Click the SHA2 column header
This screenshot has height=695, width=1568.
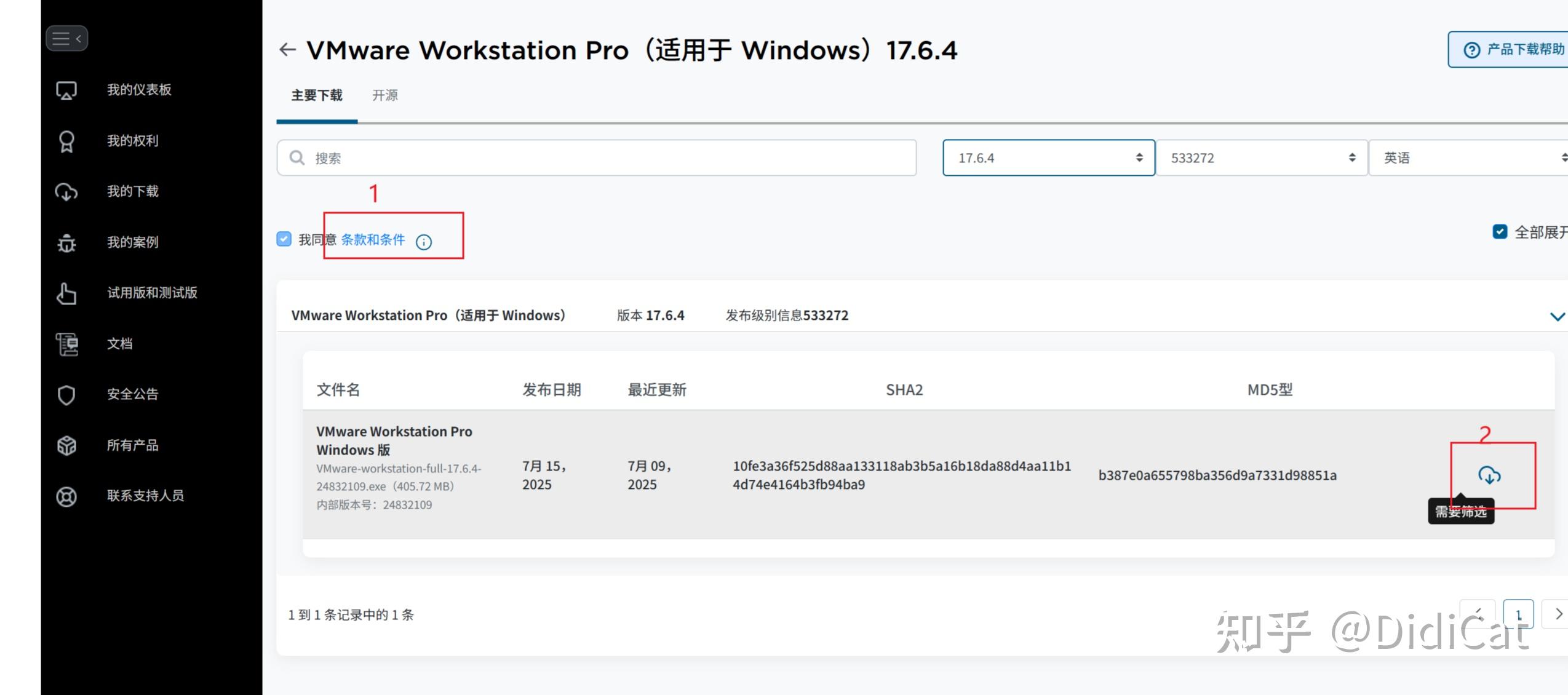[x=904, y=390]
